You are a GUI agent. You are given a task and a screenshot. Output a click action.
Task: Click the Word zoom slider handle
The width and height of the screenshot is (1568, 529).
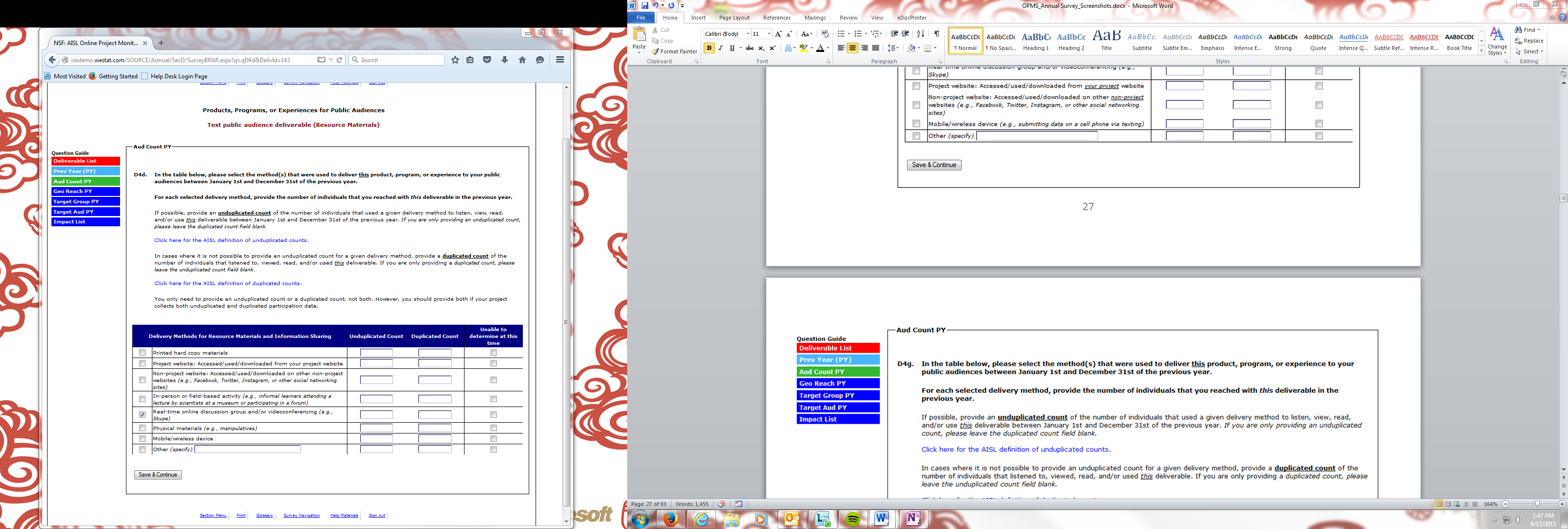[x=1537, y=504]
